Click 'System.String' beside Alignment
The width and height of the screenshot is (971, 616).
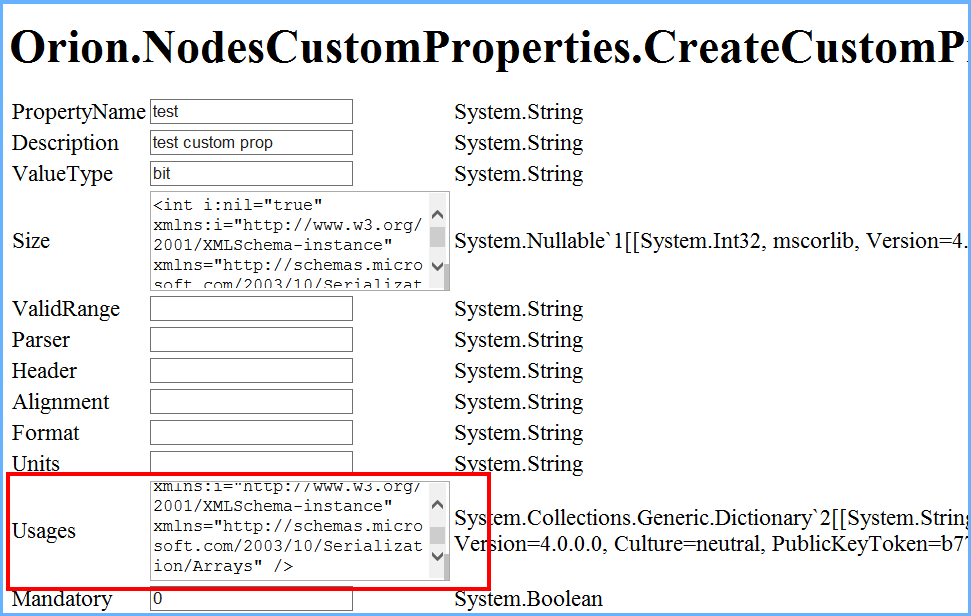[x=519, y=402]
